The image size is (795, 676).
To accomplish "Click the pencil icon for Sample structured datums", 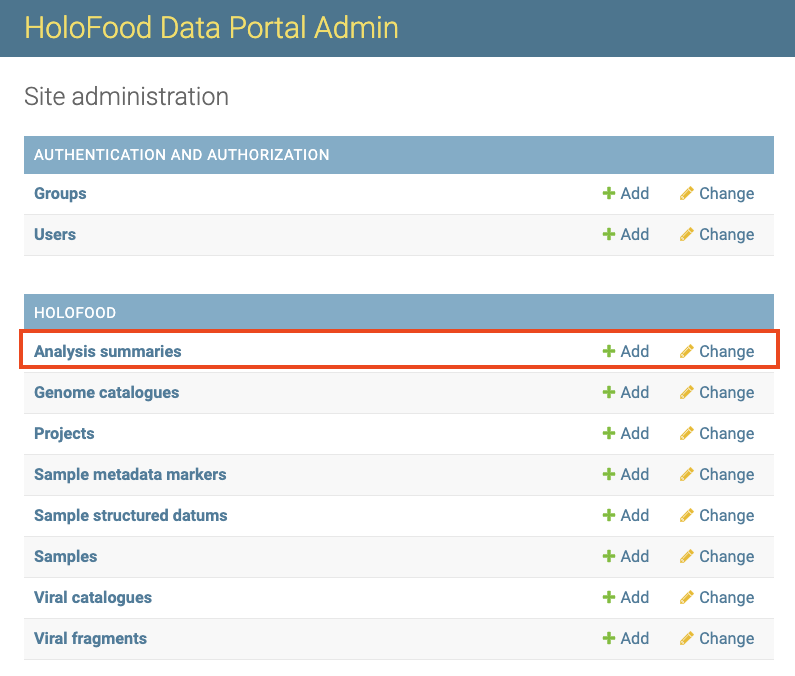I will pos(686,515).
